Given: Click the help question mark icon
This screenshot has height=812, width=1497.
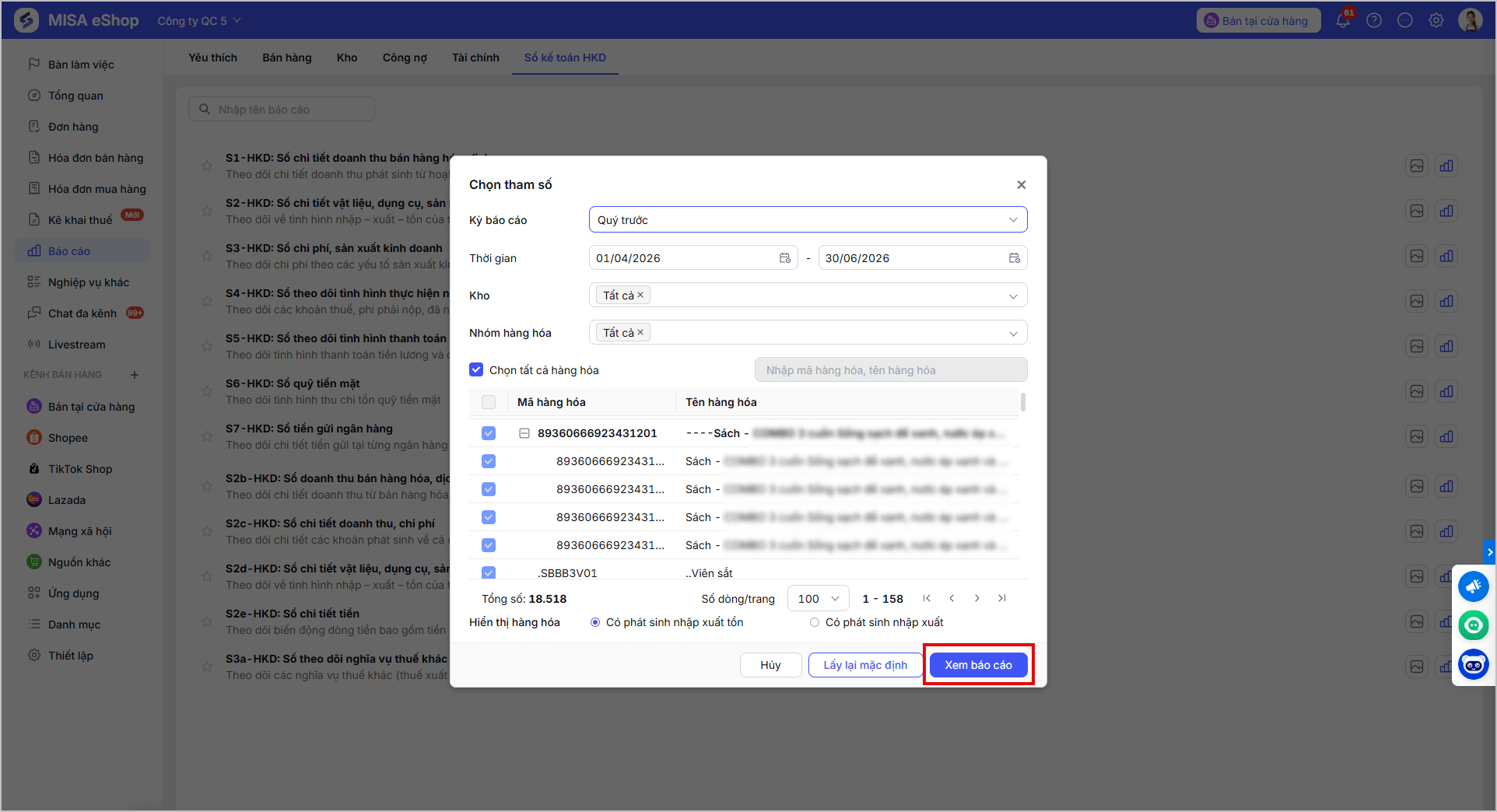Looking at the screenshot, I should (1374, 20).
